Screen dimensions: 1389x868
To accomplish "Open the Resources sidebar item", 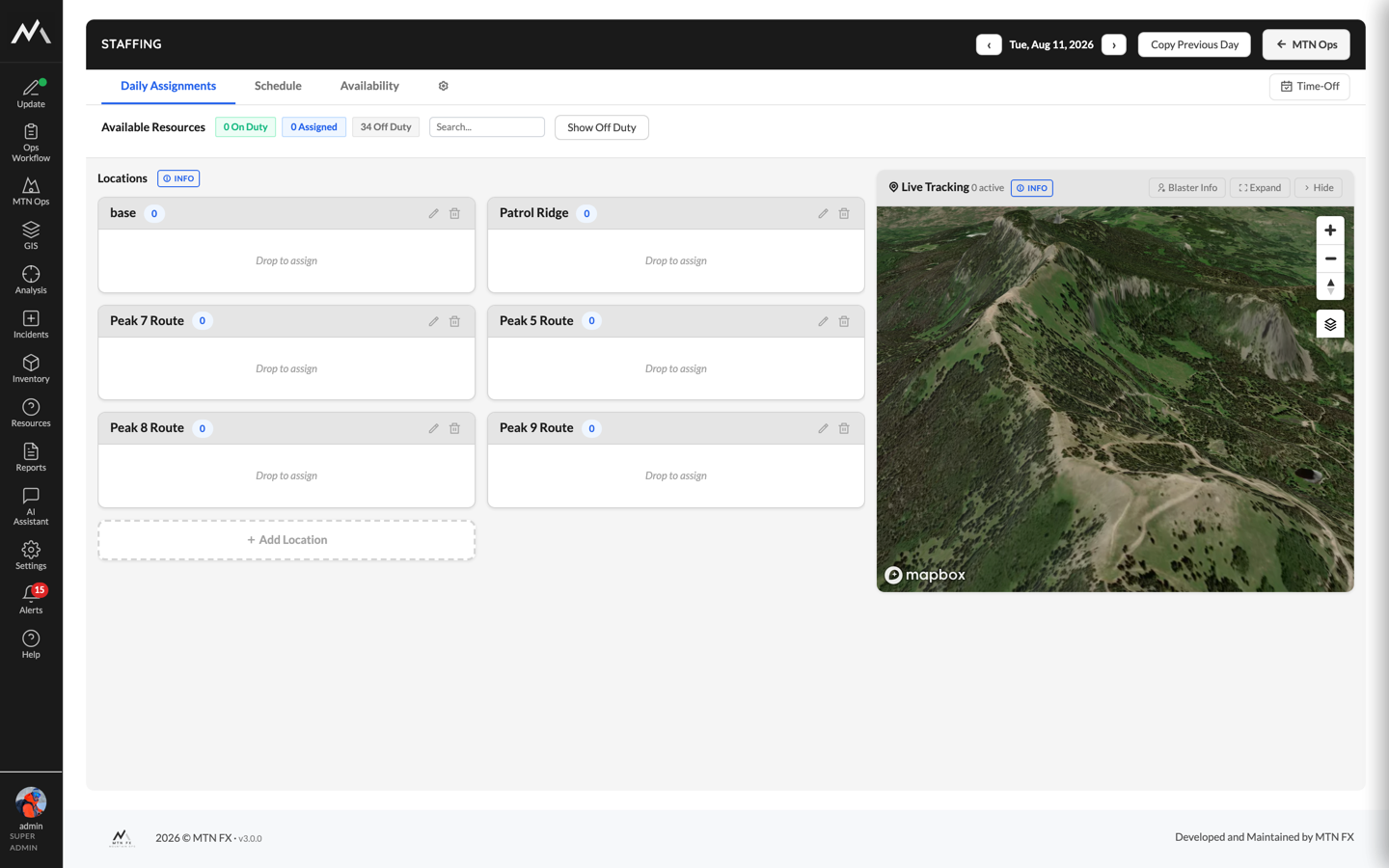I will pos(31,413).
